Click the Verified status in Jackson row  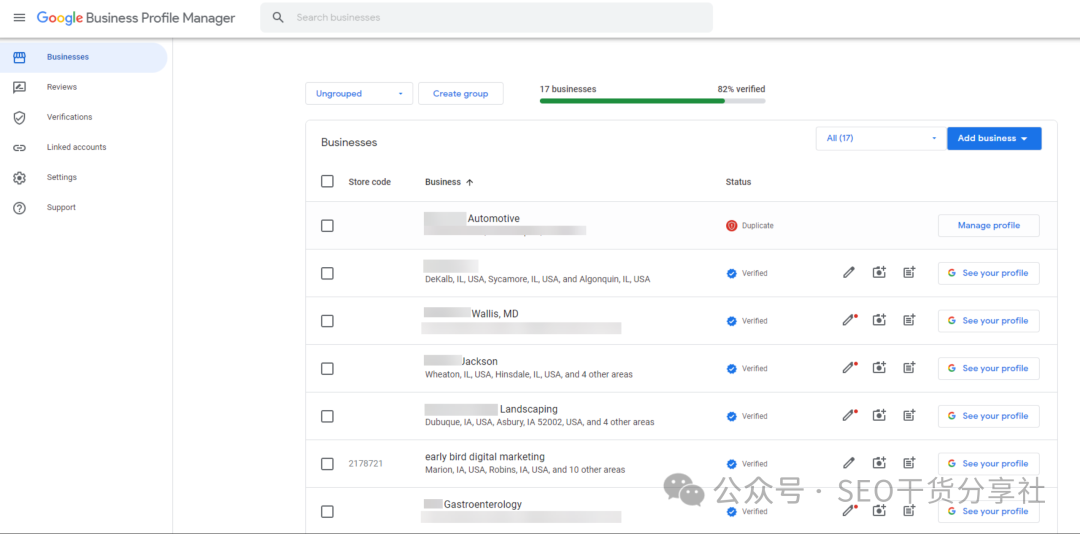(747, 369)
